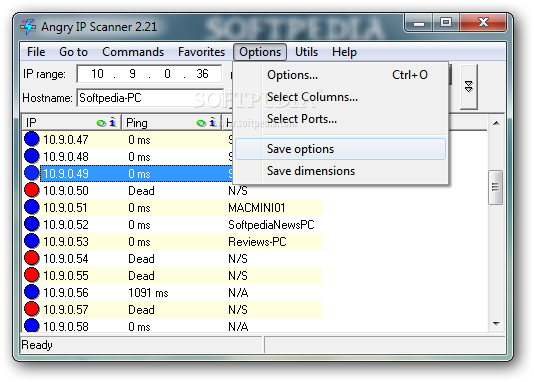Click Dead ping value for 10.9.0.50

point(141,191)
